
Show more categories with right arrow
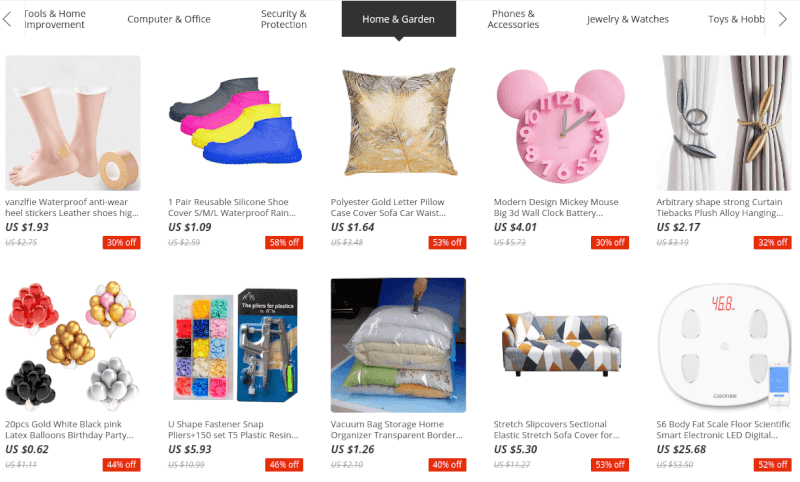[x=783, y=19]
